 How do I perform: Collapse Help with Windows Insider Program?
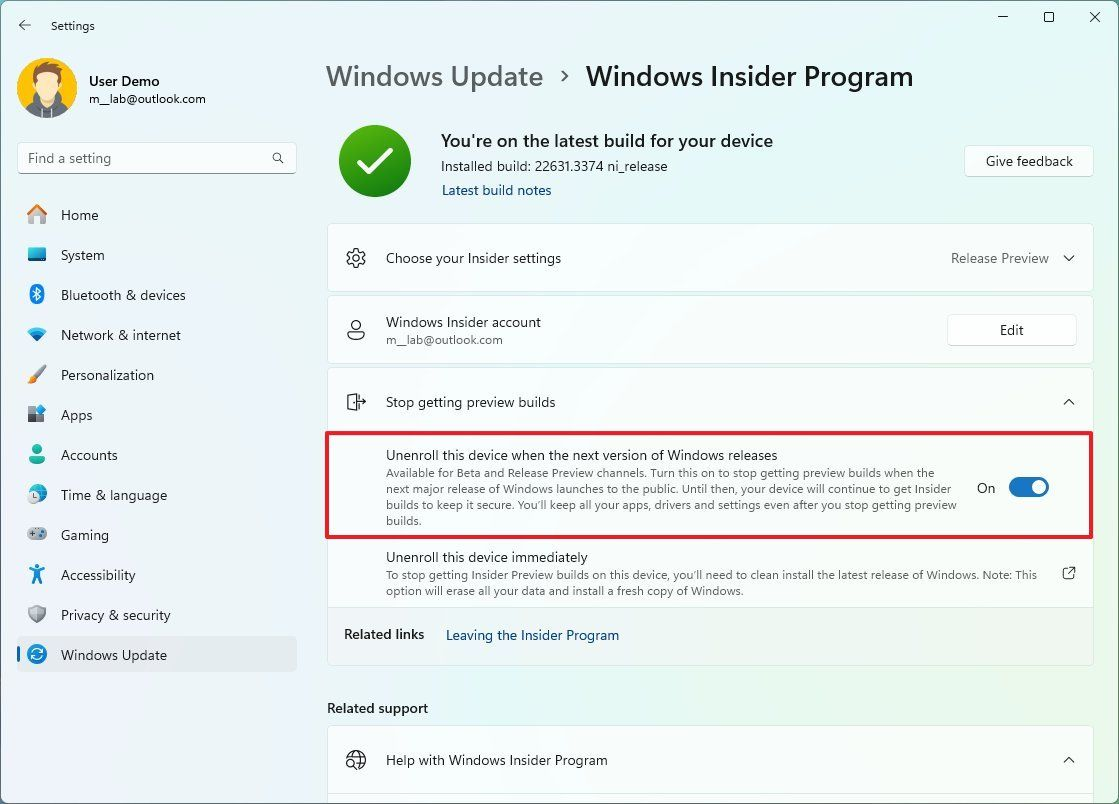1068,760
